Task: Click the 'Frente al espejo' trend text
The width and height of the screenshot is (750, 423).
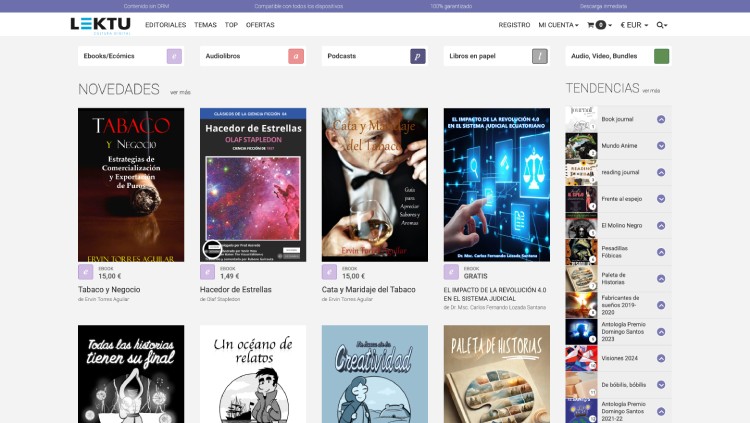Action: click(622, 199)
